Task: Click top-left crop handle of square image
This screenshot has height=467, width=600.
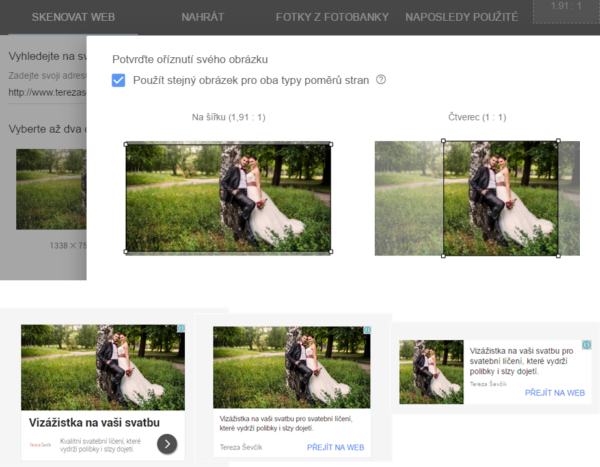Action: [444, 141]
